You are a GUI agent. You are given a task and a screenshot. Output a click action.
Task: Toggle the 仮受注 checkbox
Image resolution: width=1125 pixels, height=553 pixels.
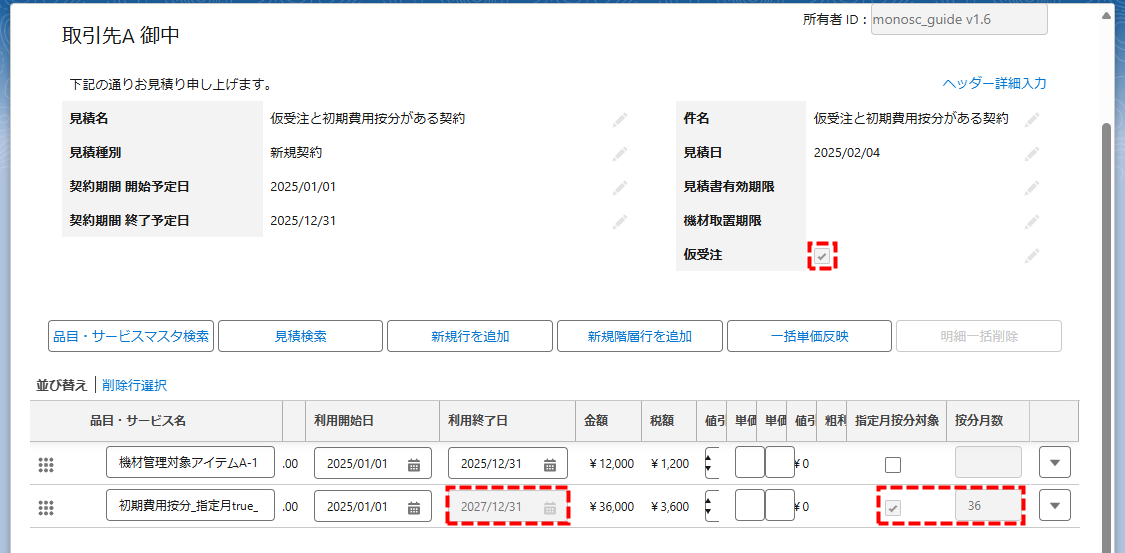pyautogui.click(x=821, y=256)
